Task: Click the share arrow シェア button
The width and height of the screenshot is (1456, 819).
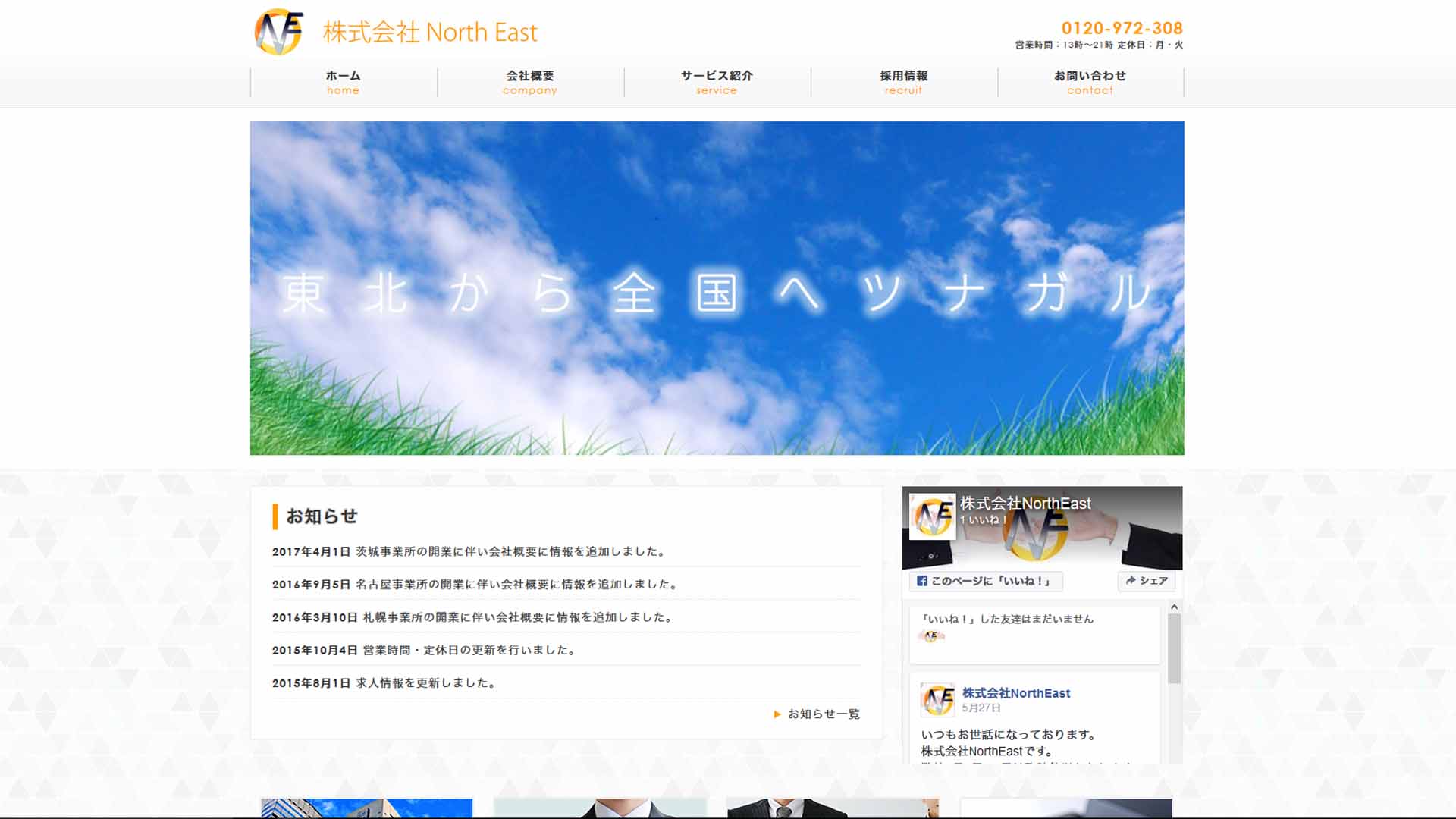Action: [x=1146, y=581]
